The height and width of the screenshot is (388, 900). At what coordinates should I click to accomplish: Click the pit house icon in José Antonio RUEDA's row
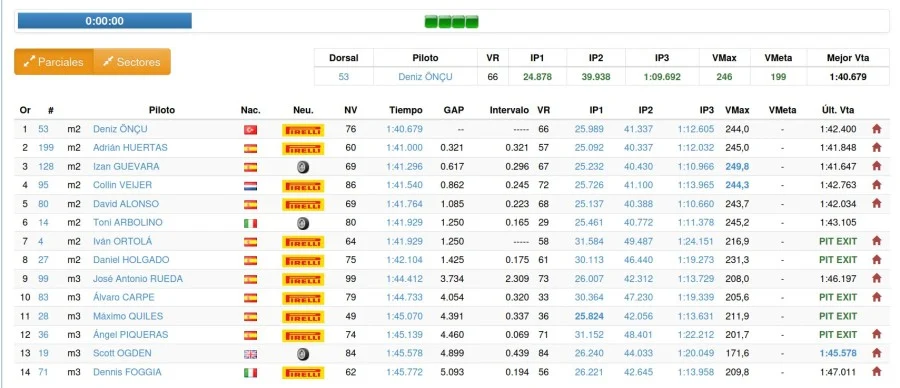tap(876, 278)
